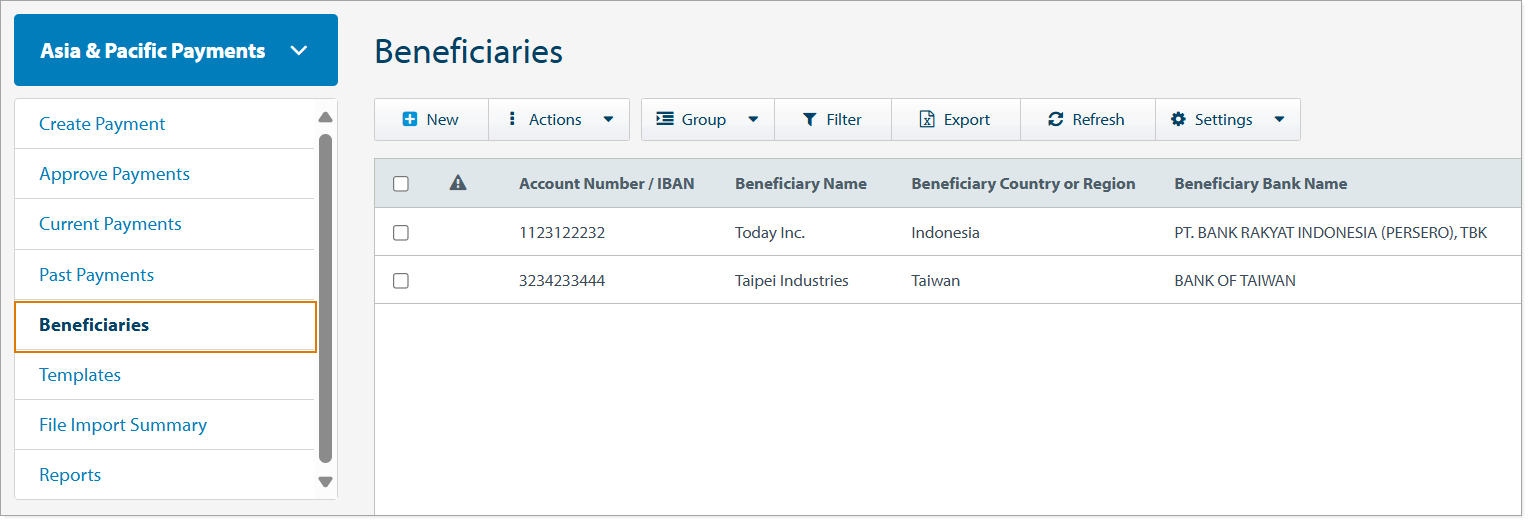Image resolution: width=1528 pixels, height=522 pixels.
Task: Click the Refresh arrows icon
Action: tap(1055, 119)
